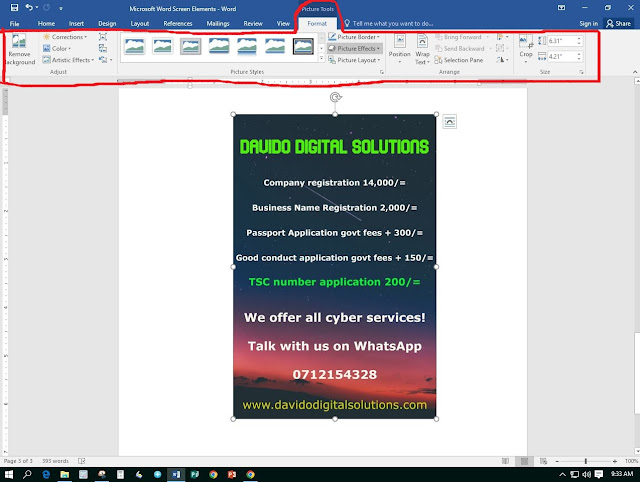The height and width of the screenshot is (482, 640).
Task: Open the Selection Pane
Action: pos(459,60)
